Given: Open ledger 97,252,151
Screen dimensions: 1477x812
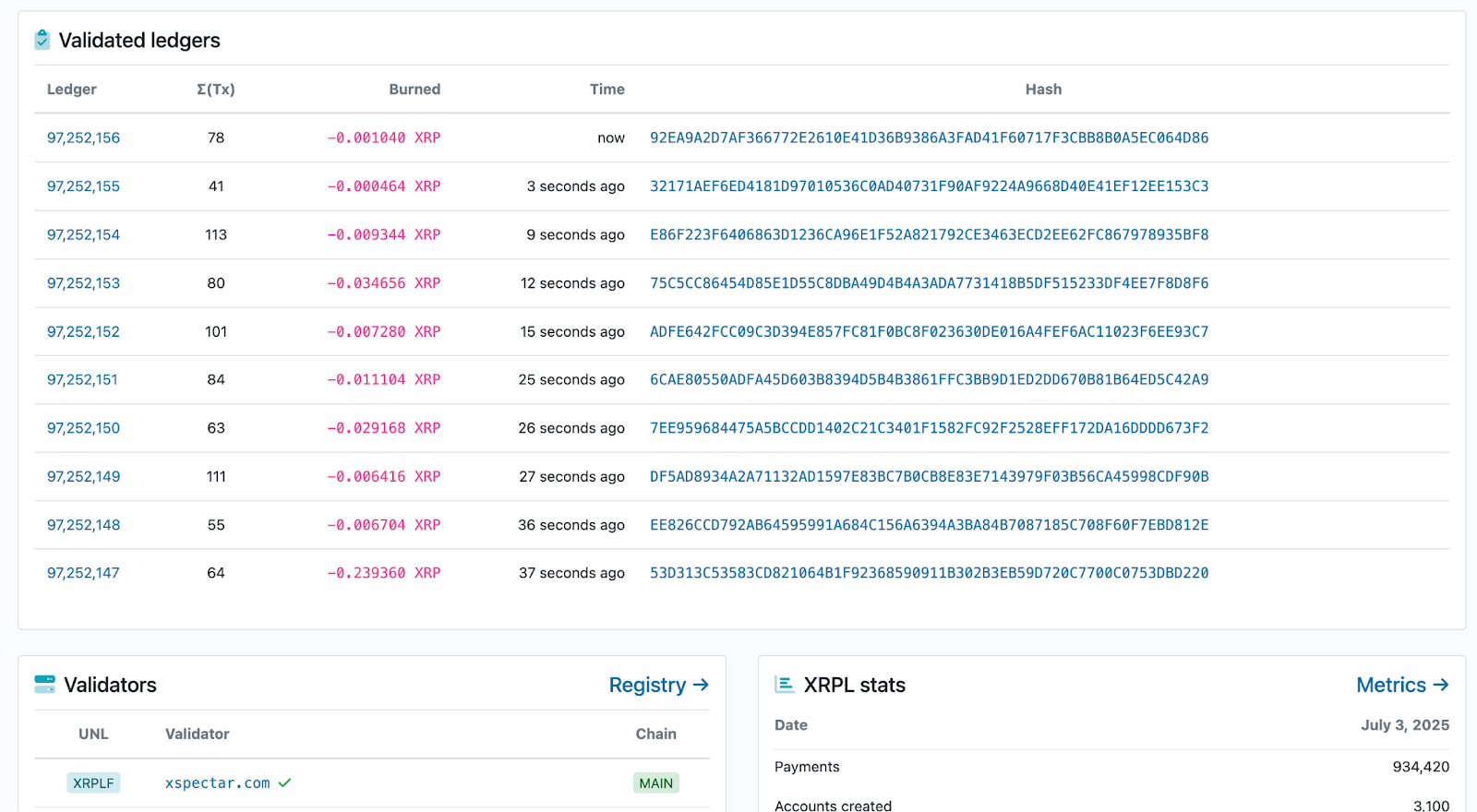Looking at the screenshot, I should coord(82,379).
